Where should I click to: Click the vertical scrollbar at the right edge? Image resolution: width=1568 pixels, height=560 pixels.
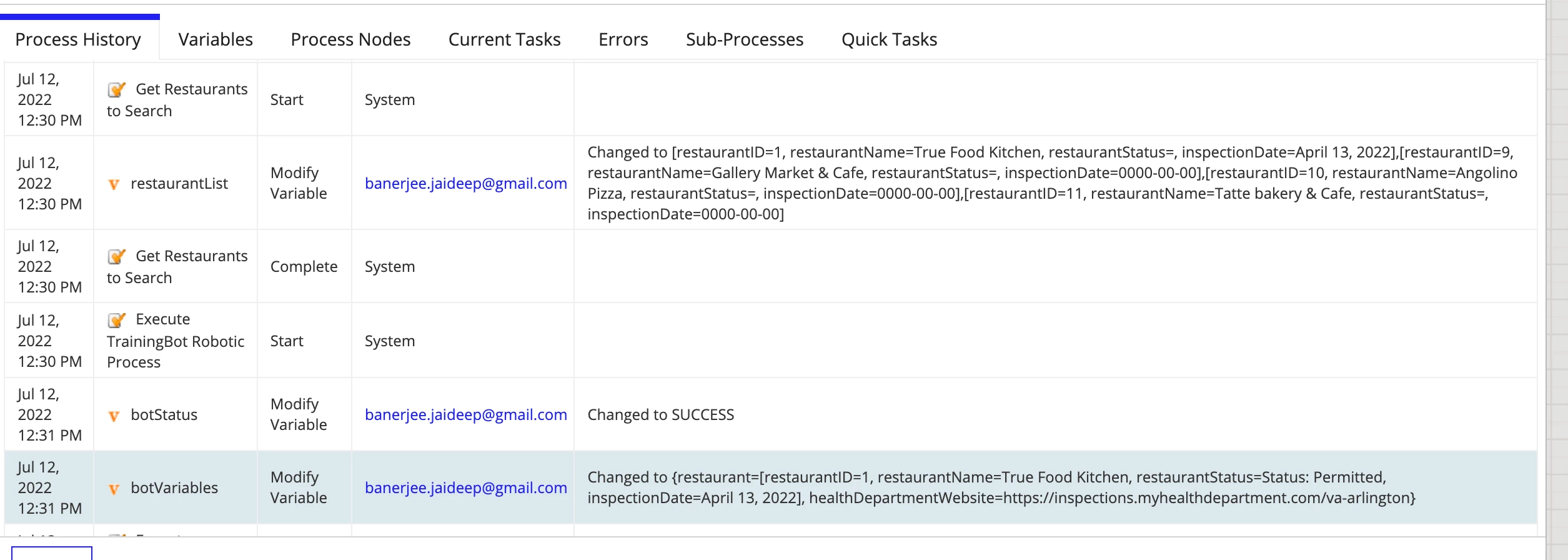(1557, 280)
